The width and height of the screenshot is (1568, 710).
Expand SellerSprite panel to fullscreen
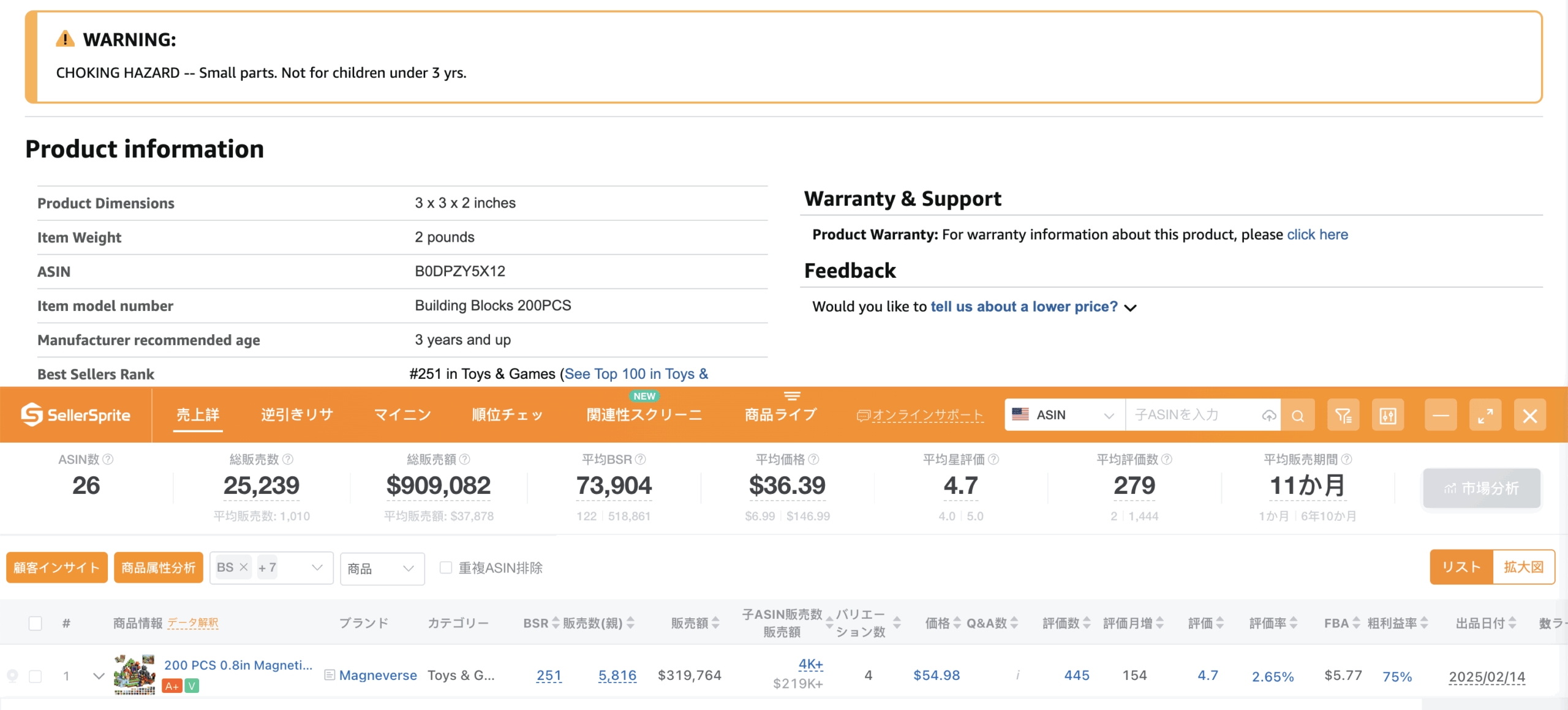[1485, 416]
